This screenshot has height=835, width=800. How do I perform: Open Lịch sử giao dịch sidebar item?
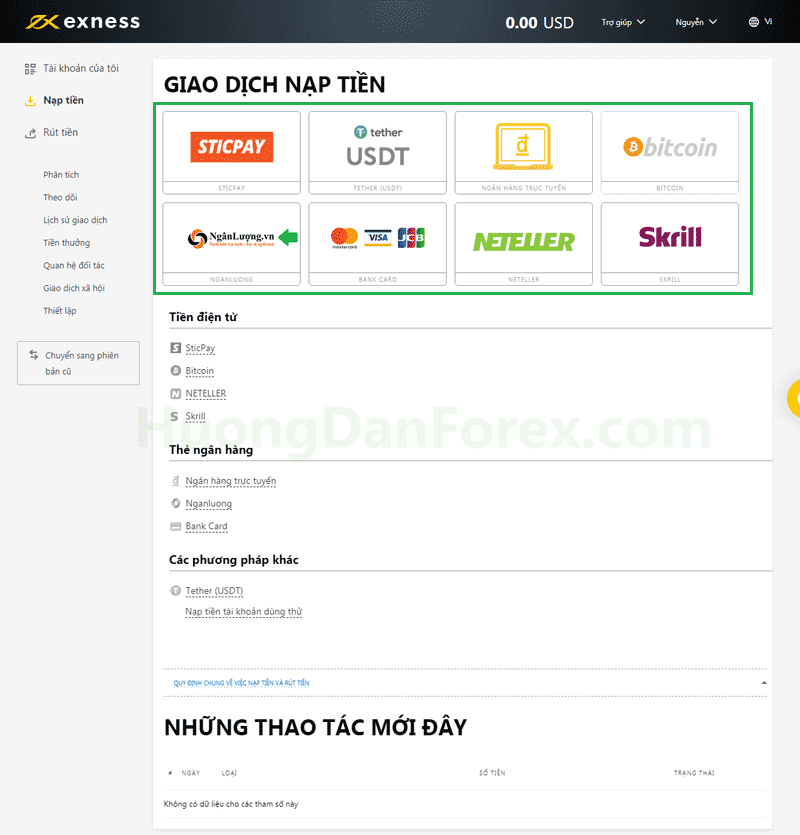75,220
